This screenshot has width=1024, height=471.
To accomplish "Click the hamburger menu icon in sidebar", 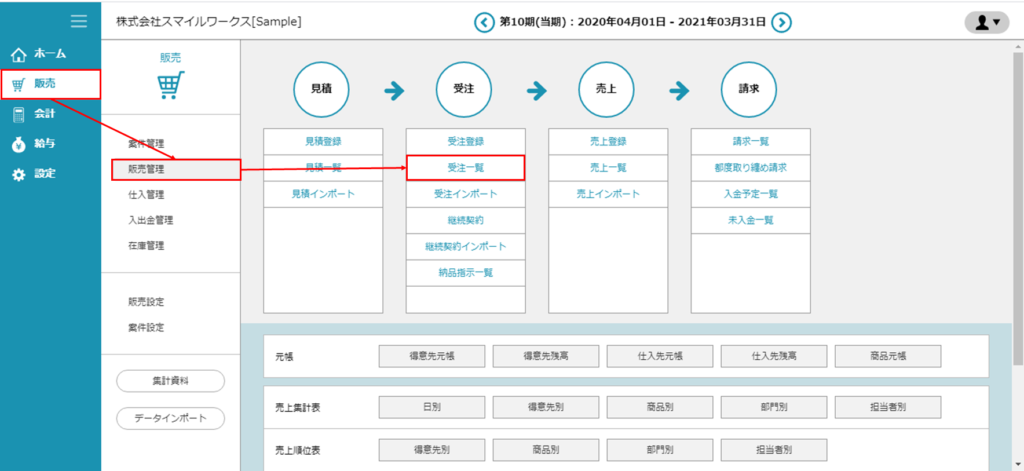I will point(78,21).
